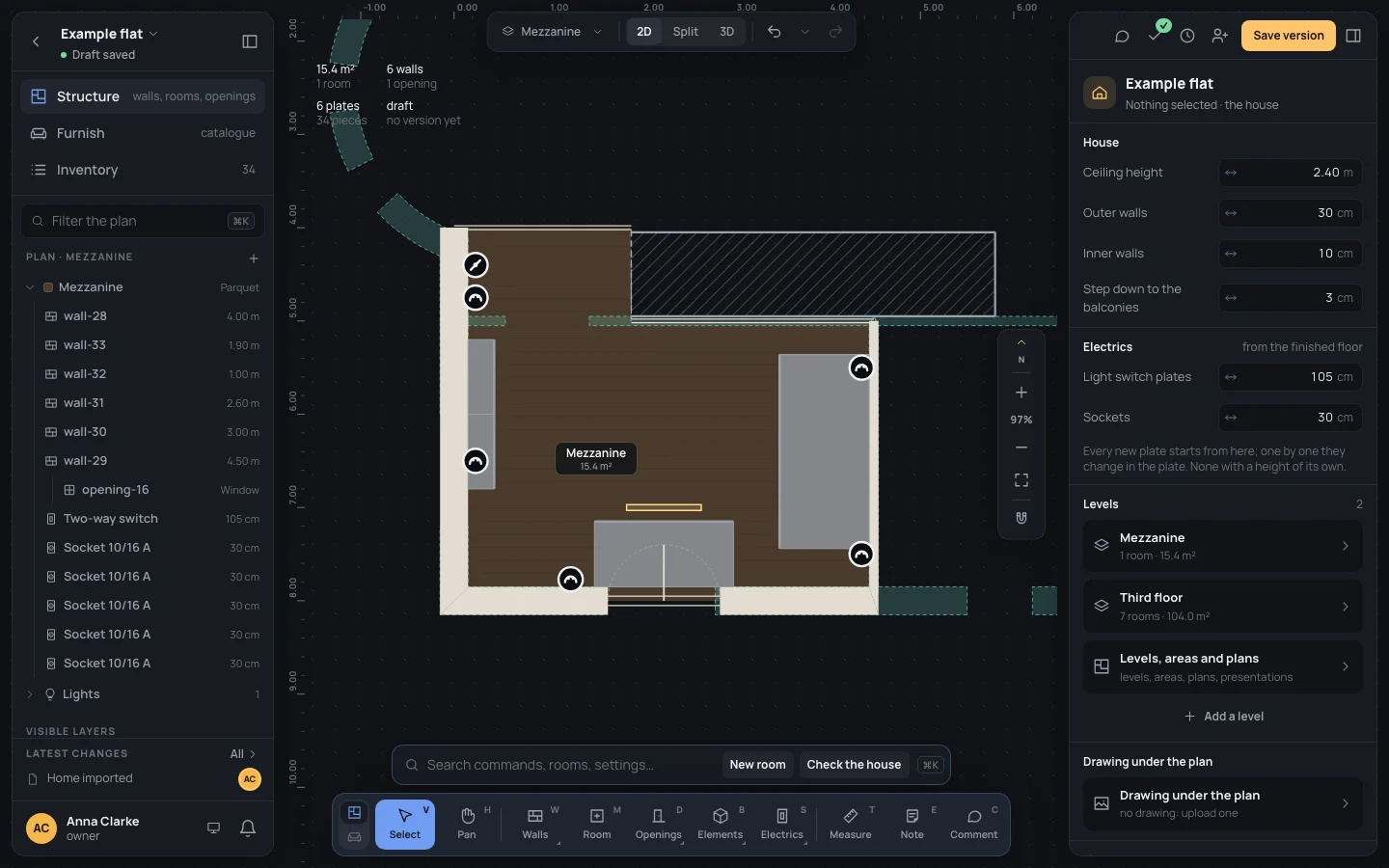
Task: Open Levels, areas and plans
Action: 1223,667
